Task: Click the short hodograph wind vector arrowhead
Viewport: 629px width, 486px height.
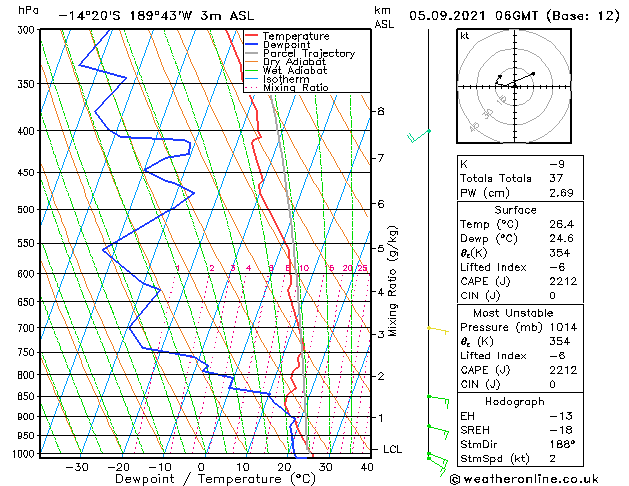Action: [x=500, y=76]
